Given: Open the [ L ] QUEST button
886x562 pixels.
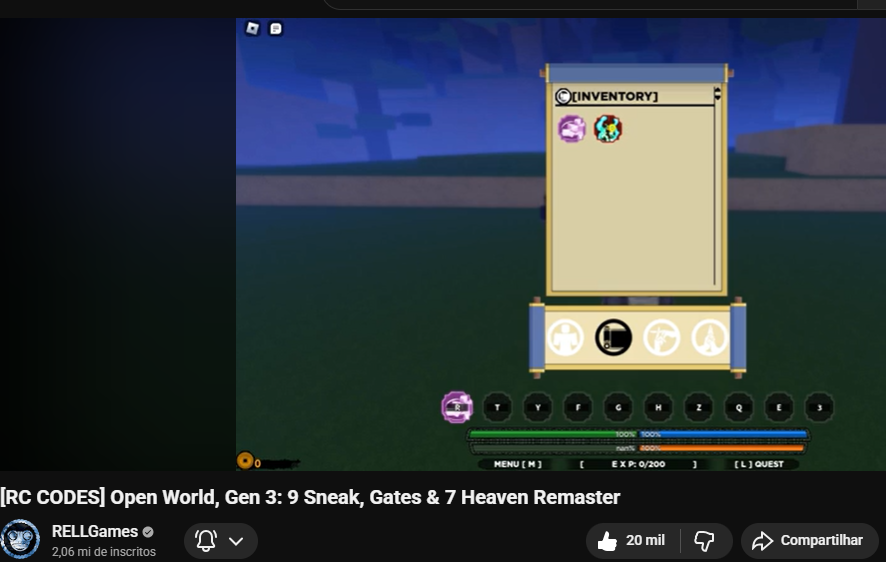Looking at the screenshot, I should 759,464.
